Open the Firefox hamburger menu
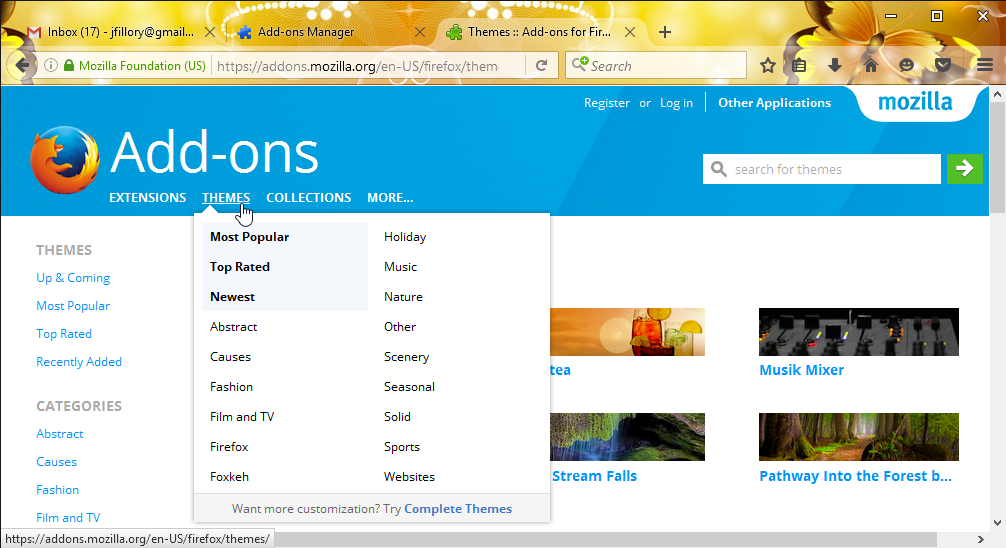This screenshot has height=548, width=1006. click(x=985, y=66)
